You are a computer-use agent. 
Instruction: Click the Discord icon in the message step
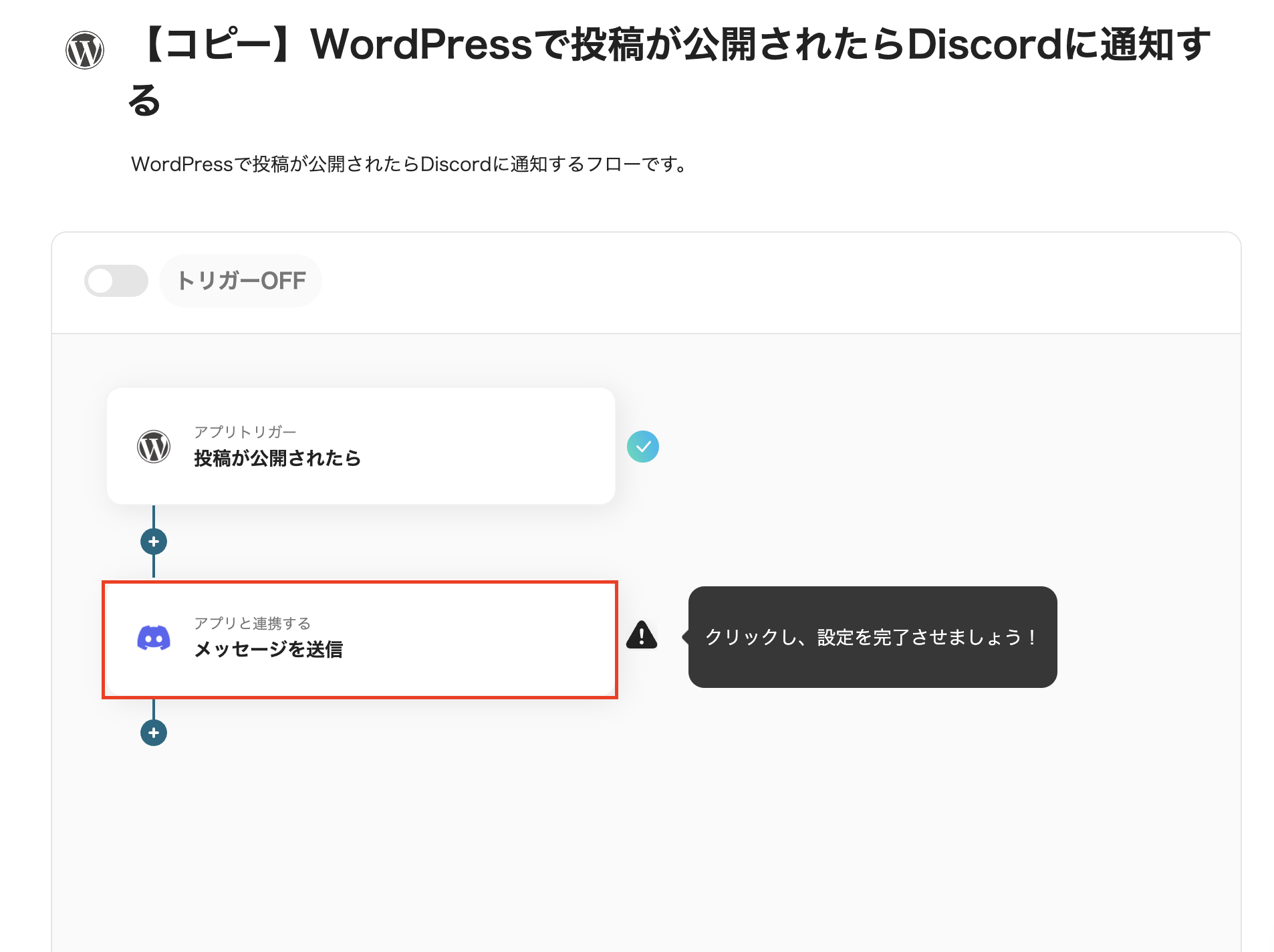pos(154,637)
